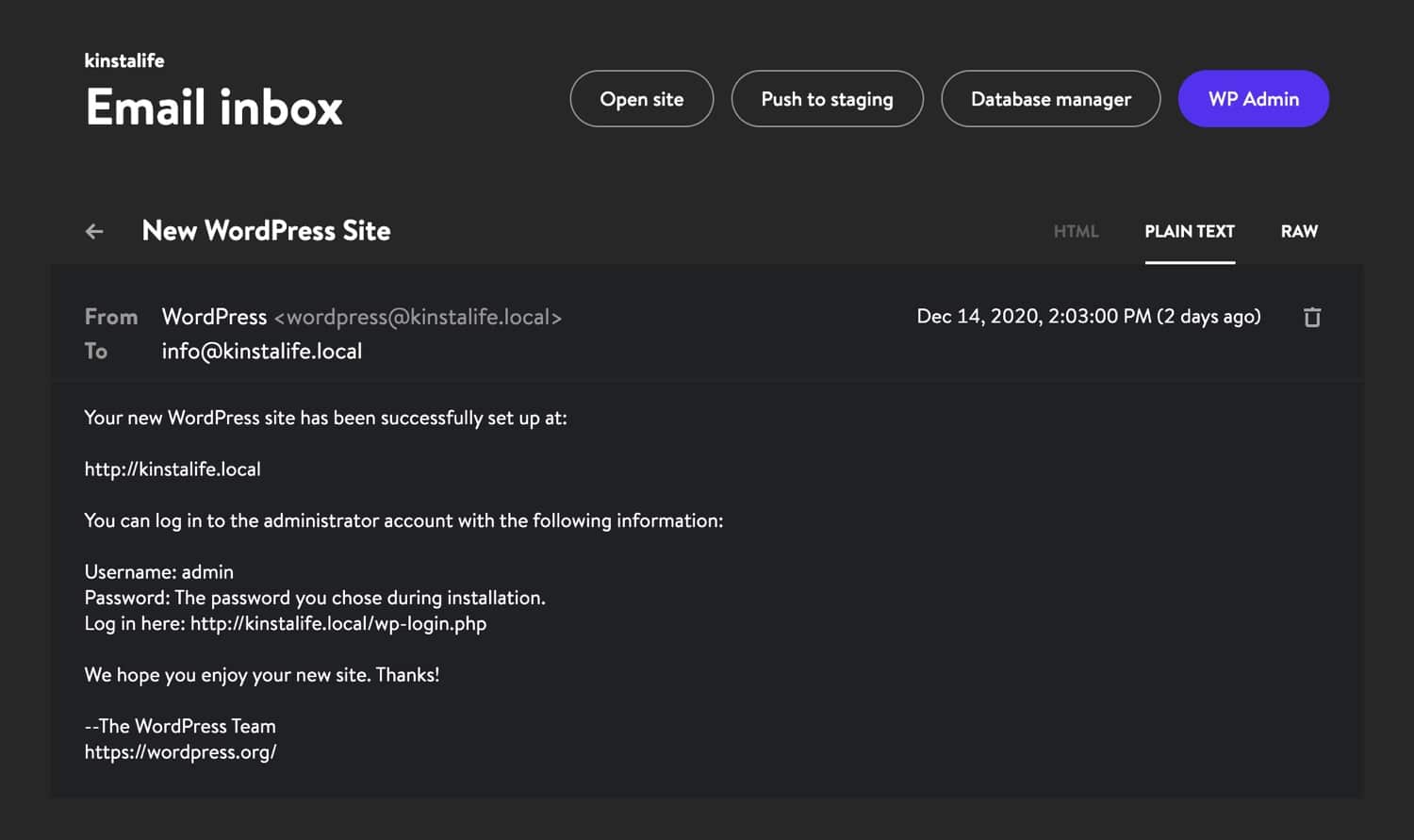Viewport: 1414px width, 840px height.
Task: Open the Database manager
Action: point(1050,98)
